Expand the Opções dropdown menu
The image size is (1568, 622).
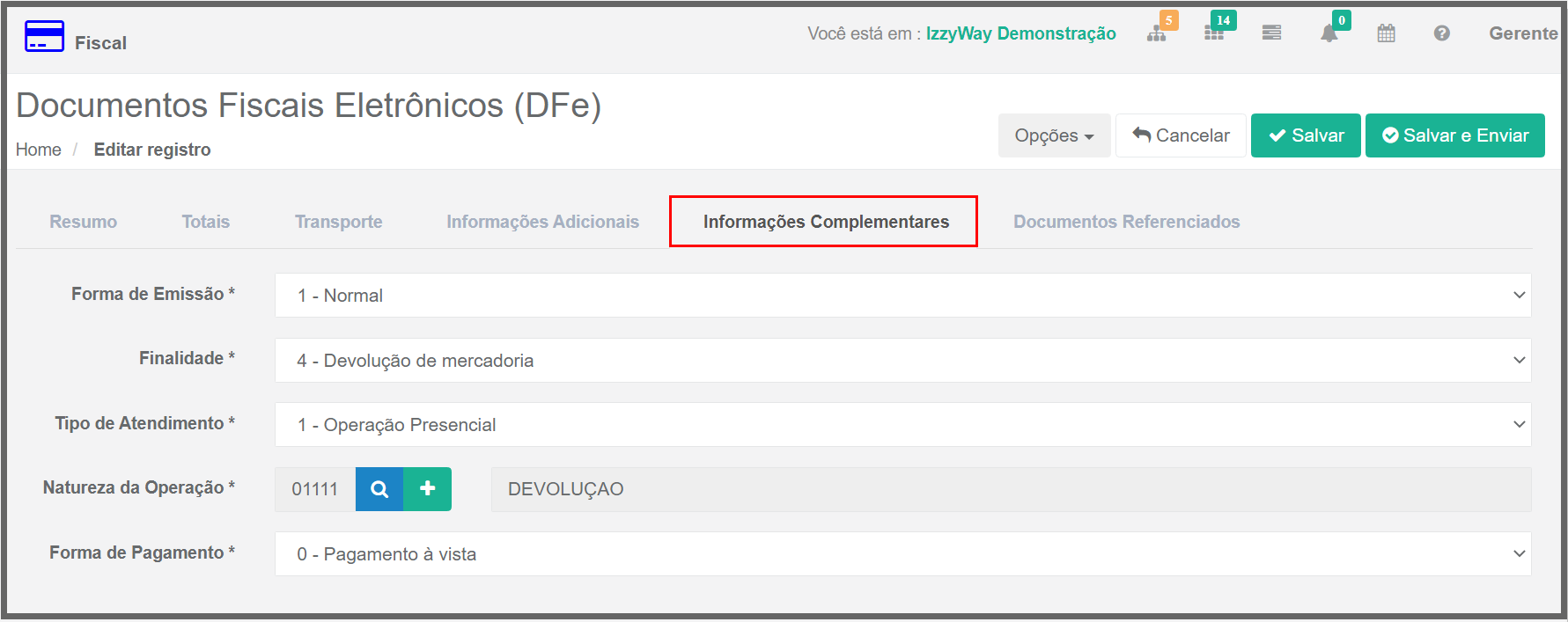click(x=1054, y=135)
